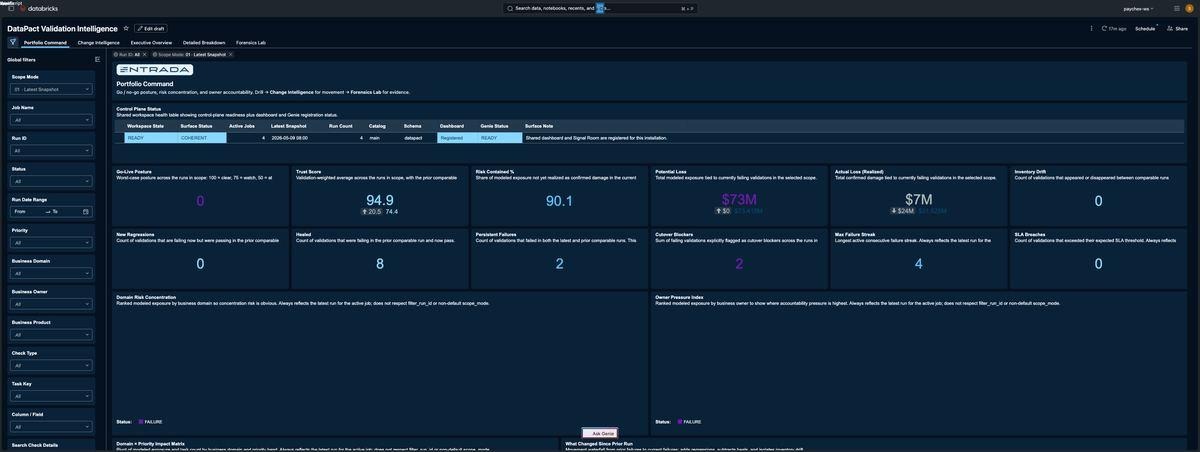Click the Risk Contained value 90.1

pyautogui.click(x=559, y=201)
